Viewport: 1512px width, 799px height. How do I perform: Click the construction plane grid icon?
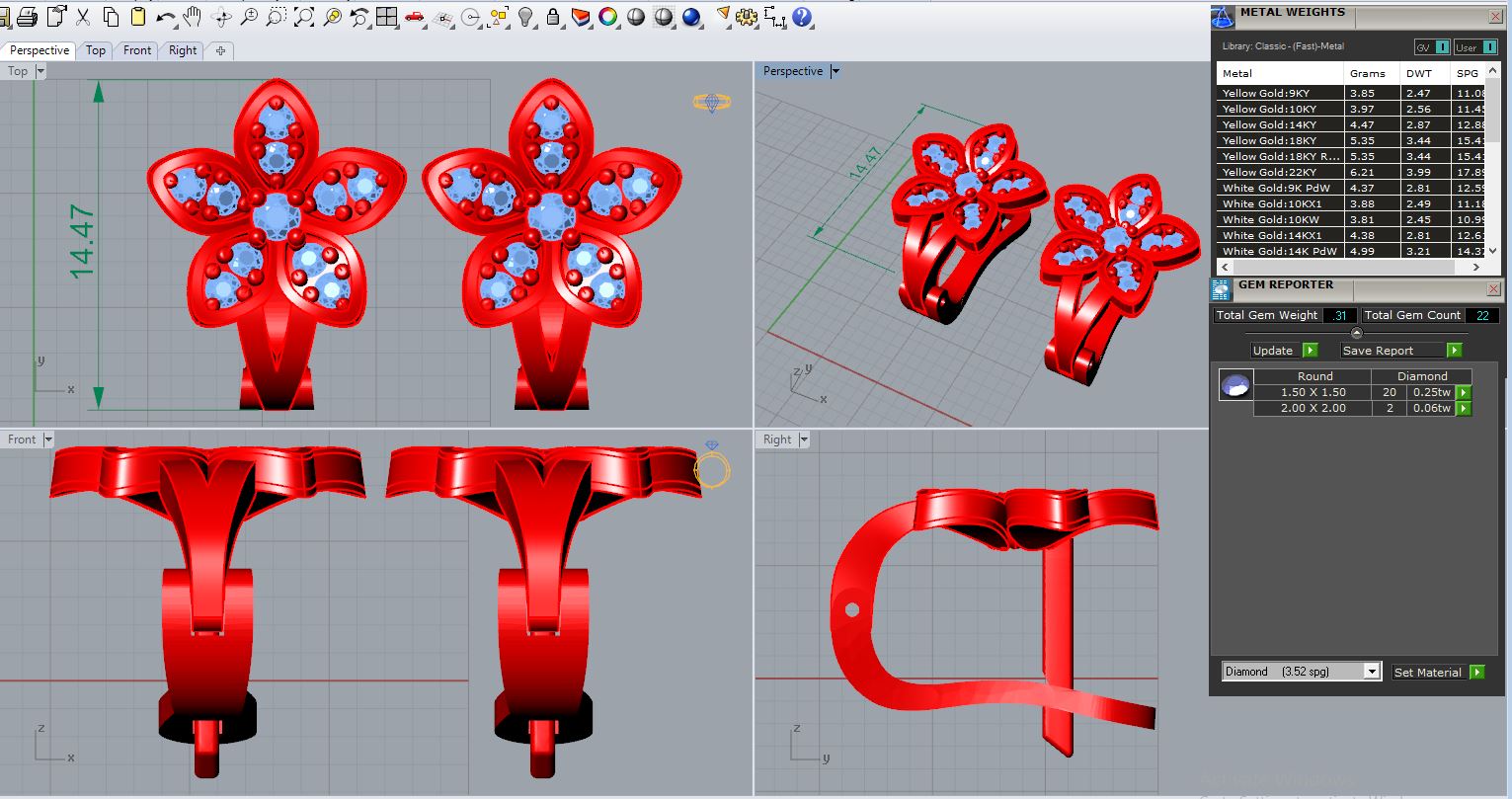[x=443, y=17]
